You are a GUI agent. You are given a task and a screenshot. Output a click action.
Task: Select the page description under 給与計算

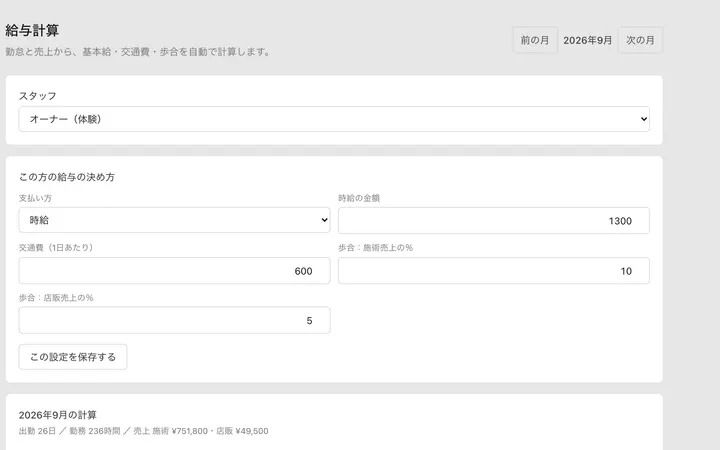138,52
